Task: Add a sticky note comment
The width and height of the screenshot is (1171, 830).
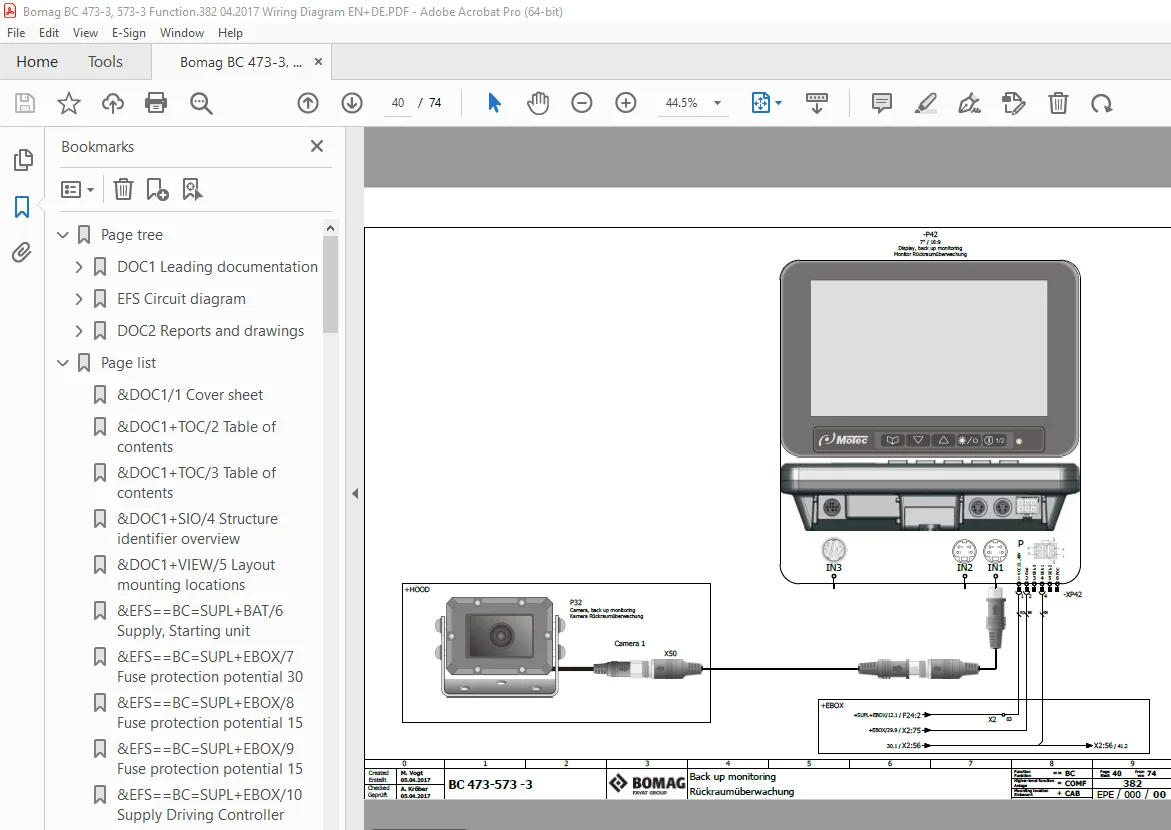Action: coord(881,103)
